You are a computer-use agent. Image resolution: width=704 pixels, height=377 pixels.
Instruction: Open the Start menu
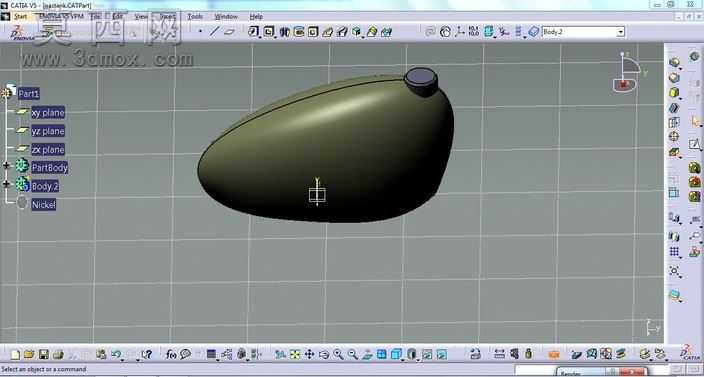20,17
